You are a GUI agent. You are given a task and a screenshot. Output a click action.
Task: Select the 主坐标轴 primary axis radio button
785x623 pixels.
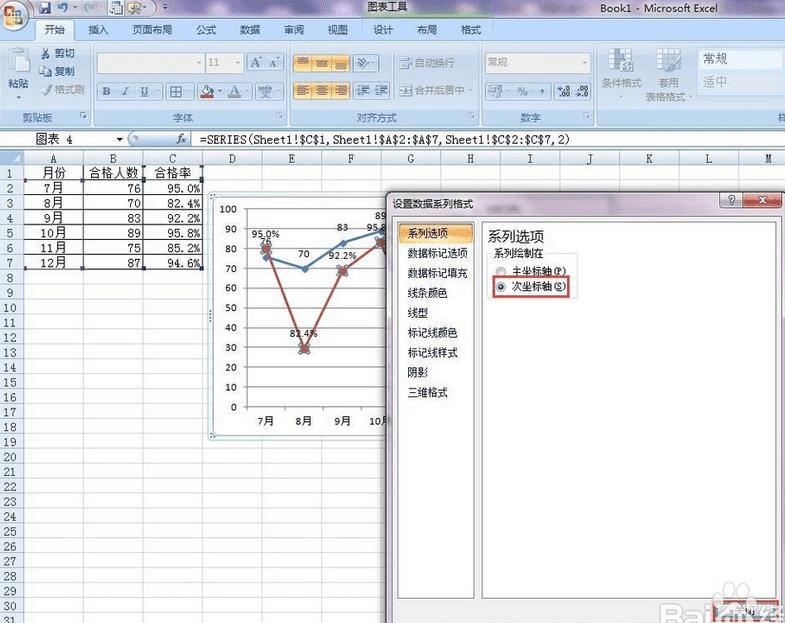[x=501, y=271]
